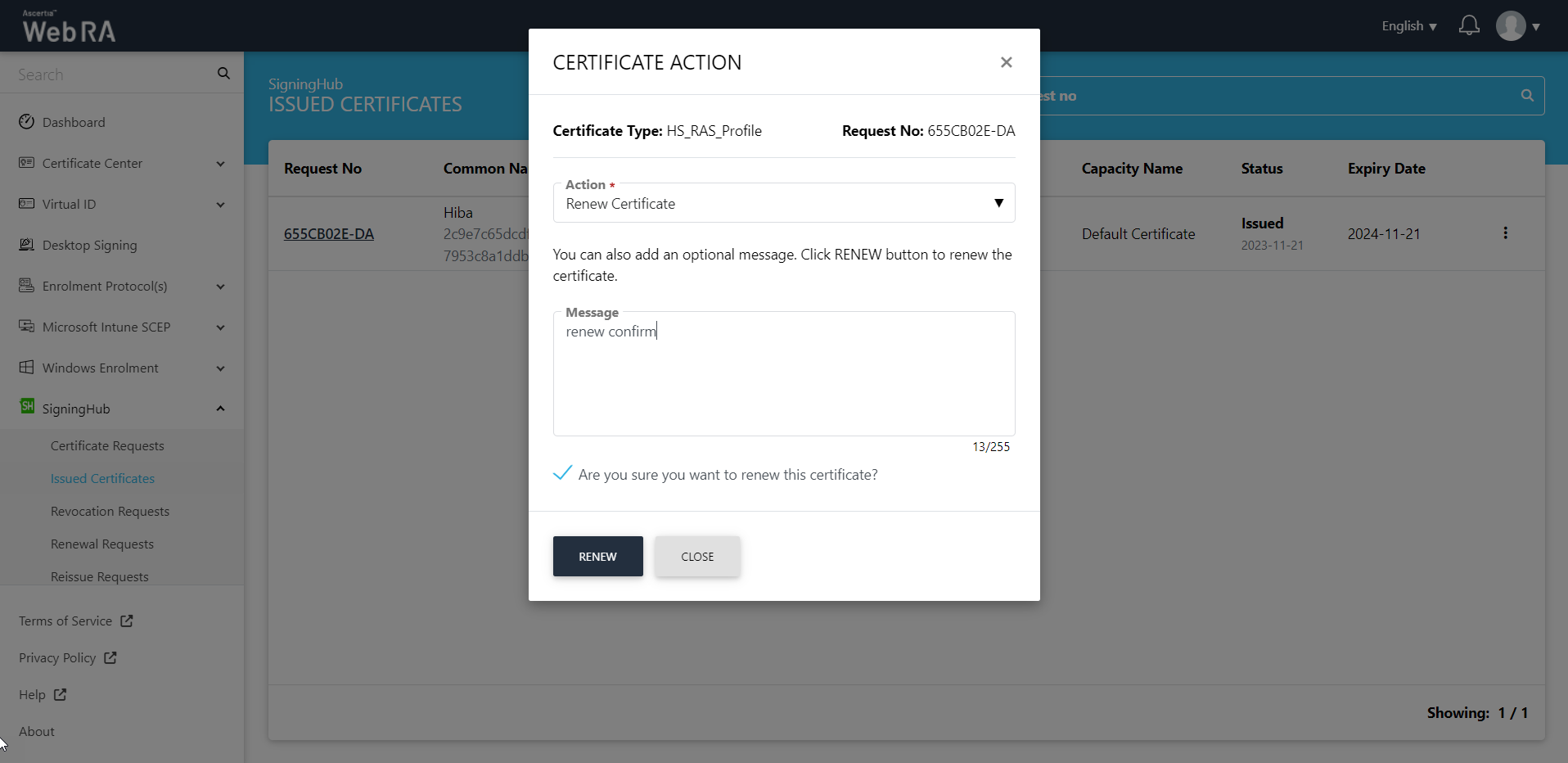Go to Revocation Requests page
1568x763 pixels.
[110, 511]
